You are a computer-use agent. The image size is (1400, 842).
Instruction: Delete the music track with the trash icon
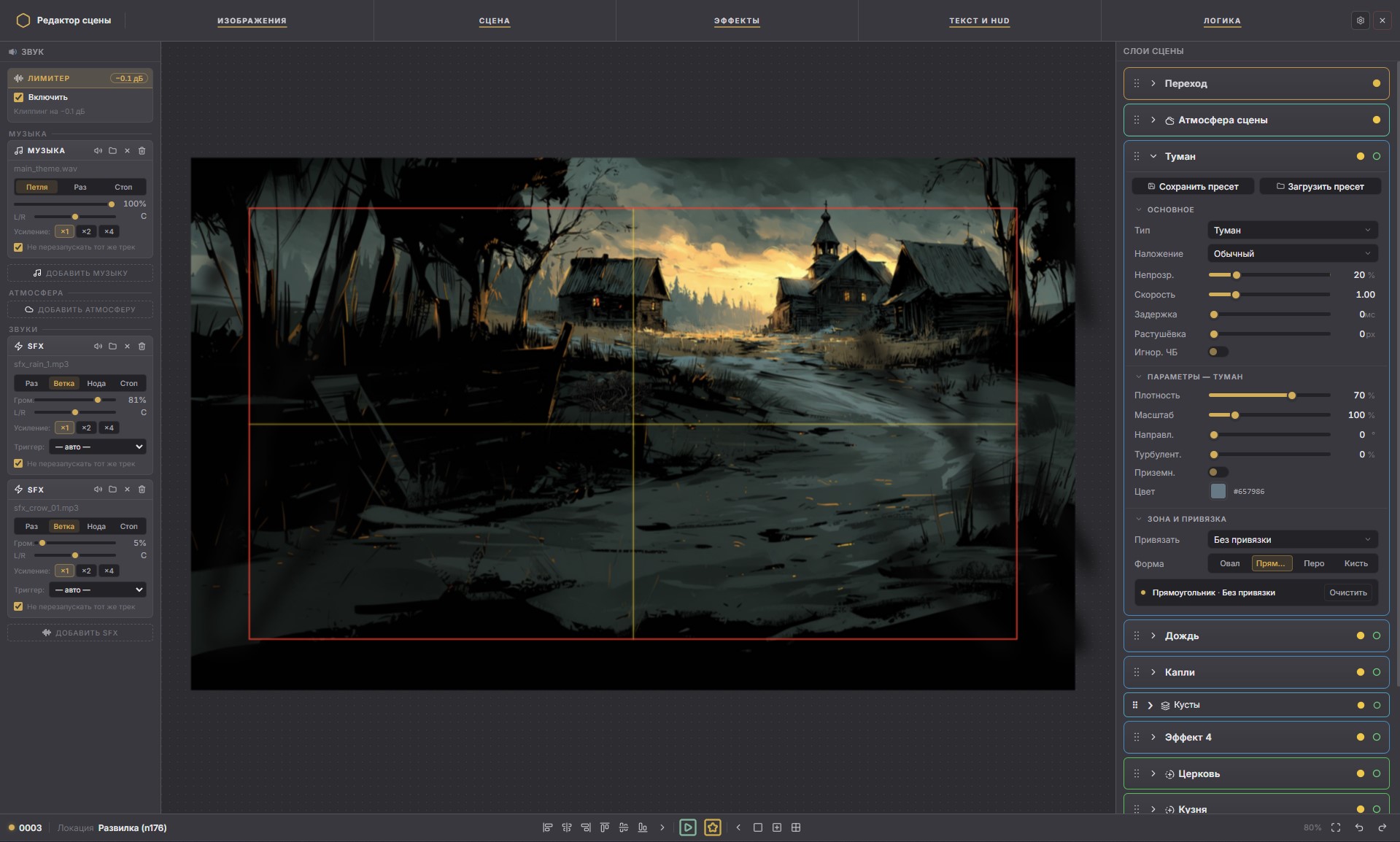(x=142, y=150)
